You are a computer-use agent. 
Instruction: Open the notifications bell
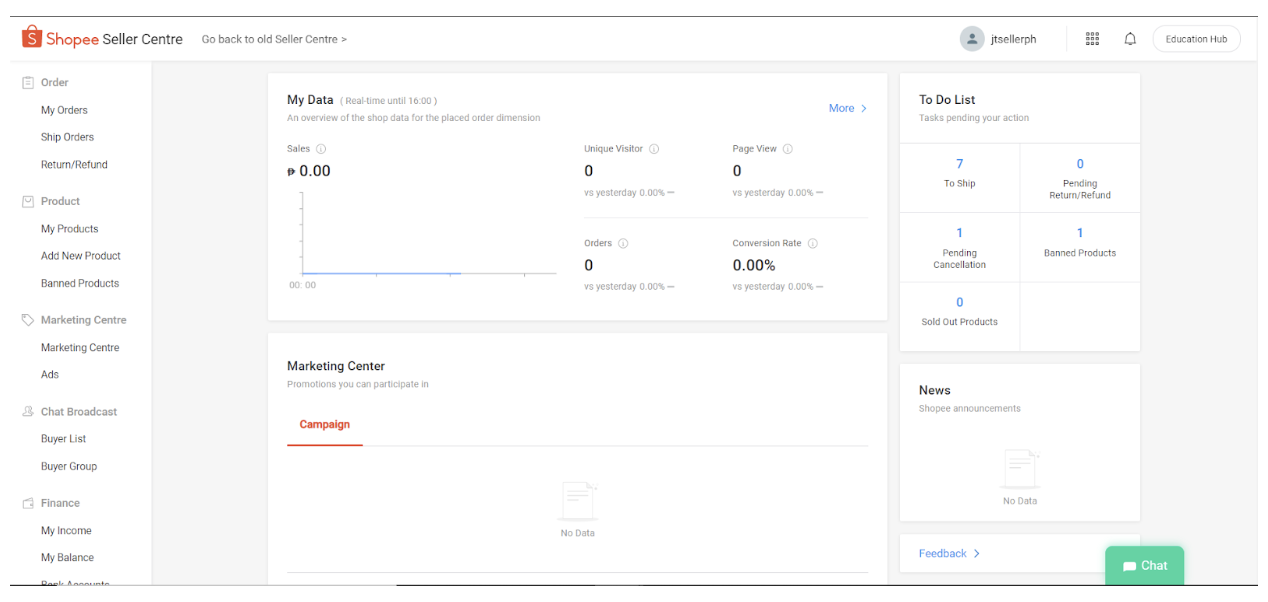click(1130, 39)
